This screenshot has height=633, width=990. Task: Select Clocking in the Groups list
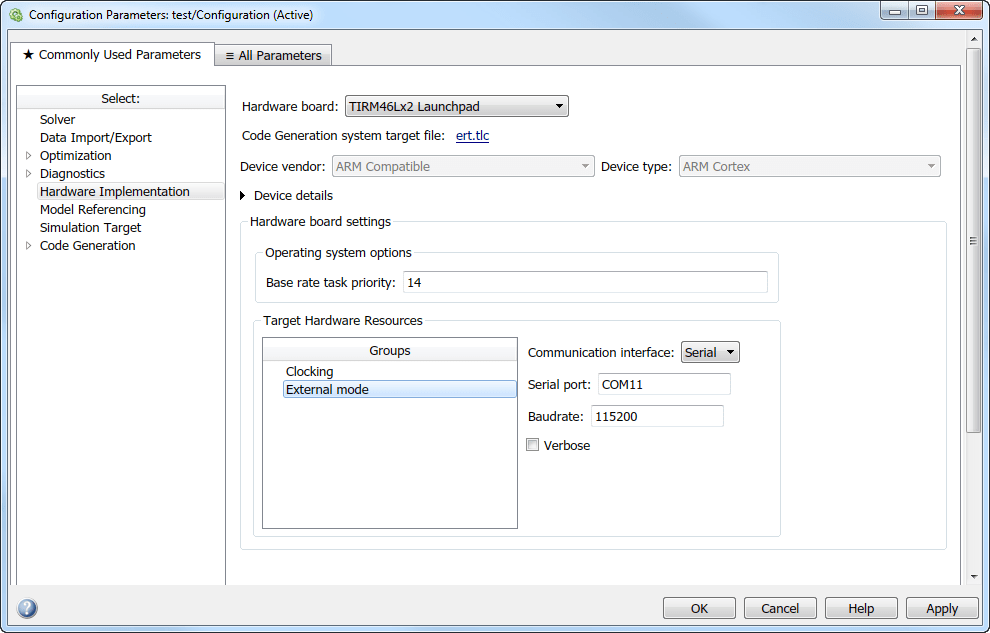point(309,371)
